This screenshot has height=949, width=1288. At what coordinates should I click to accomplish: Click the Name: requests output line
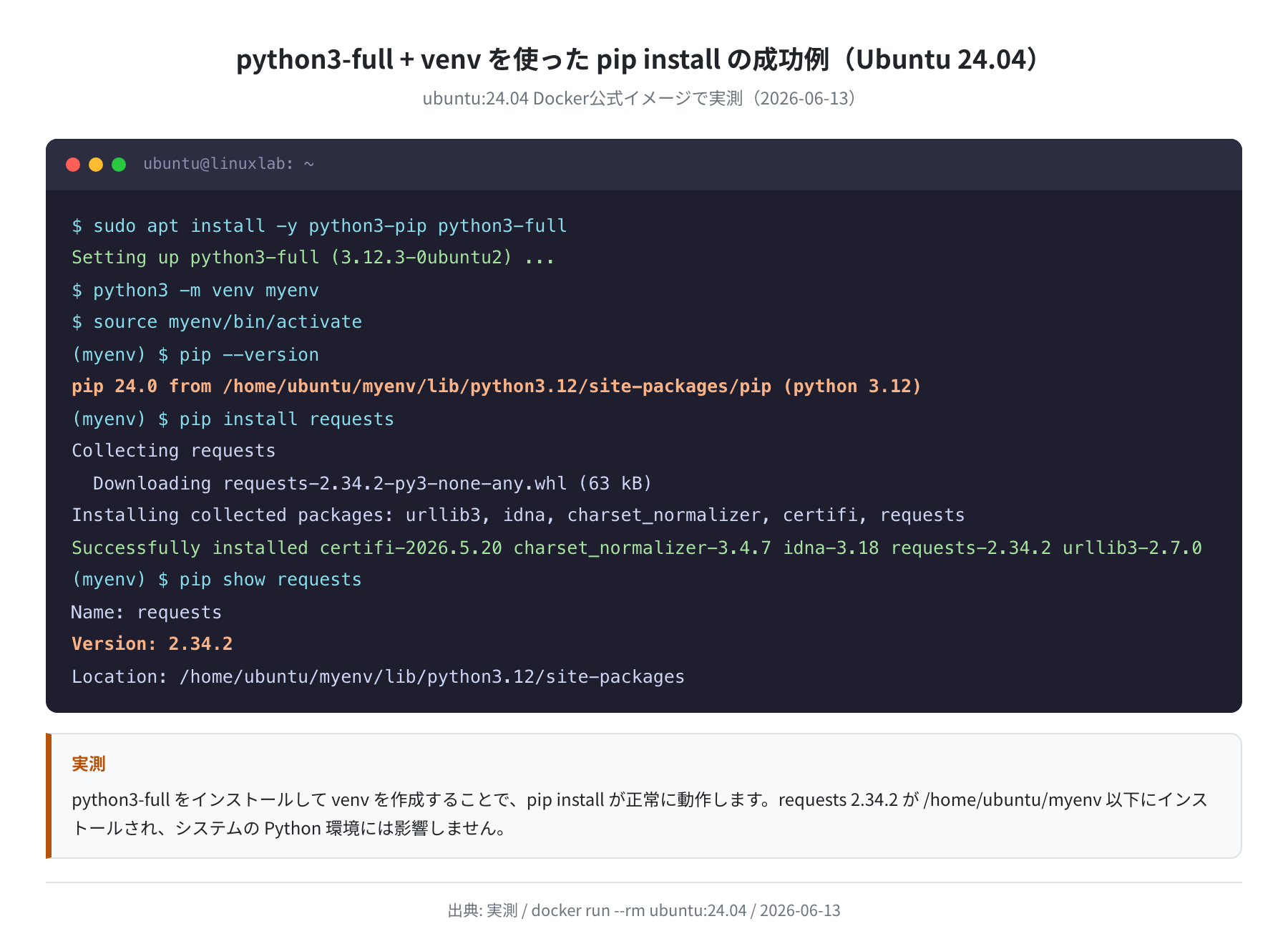tap(147, 613)
